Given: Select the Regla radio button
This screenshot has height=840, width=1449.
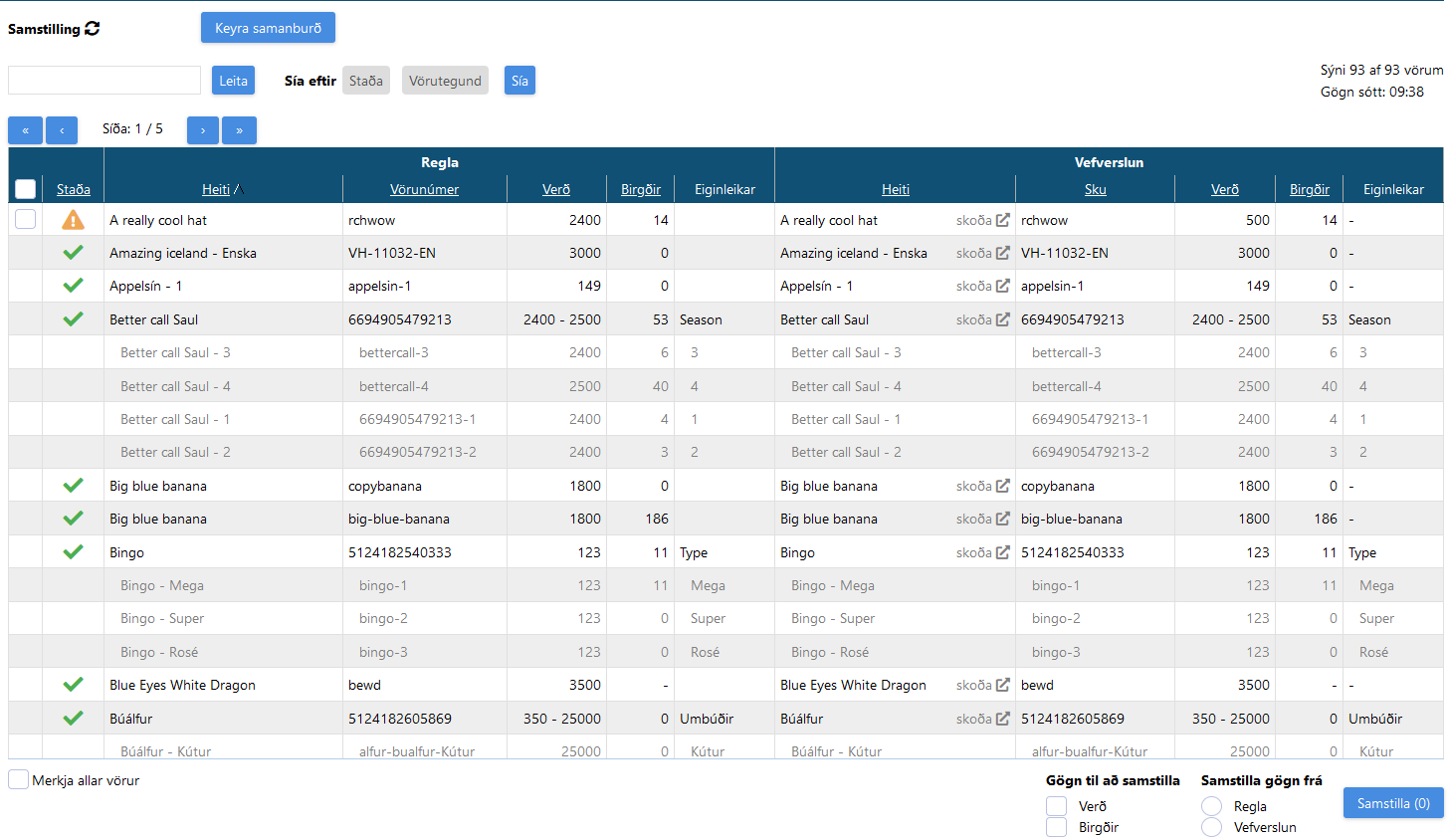Looking at the screenshot, I should point(1211,806).
